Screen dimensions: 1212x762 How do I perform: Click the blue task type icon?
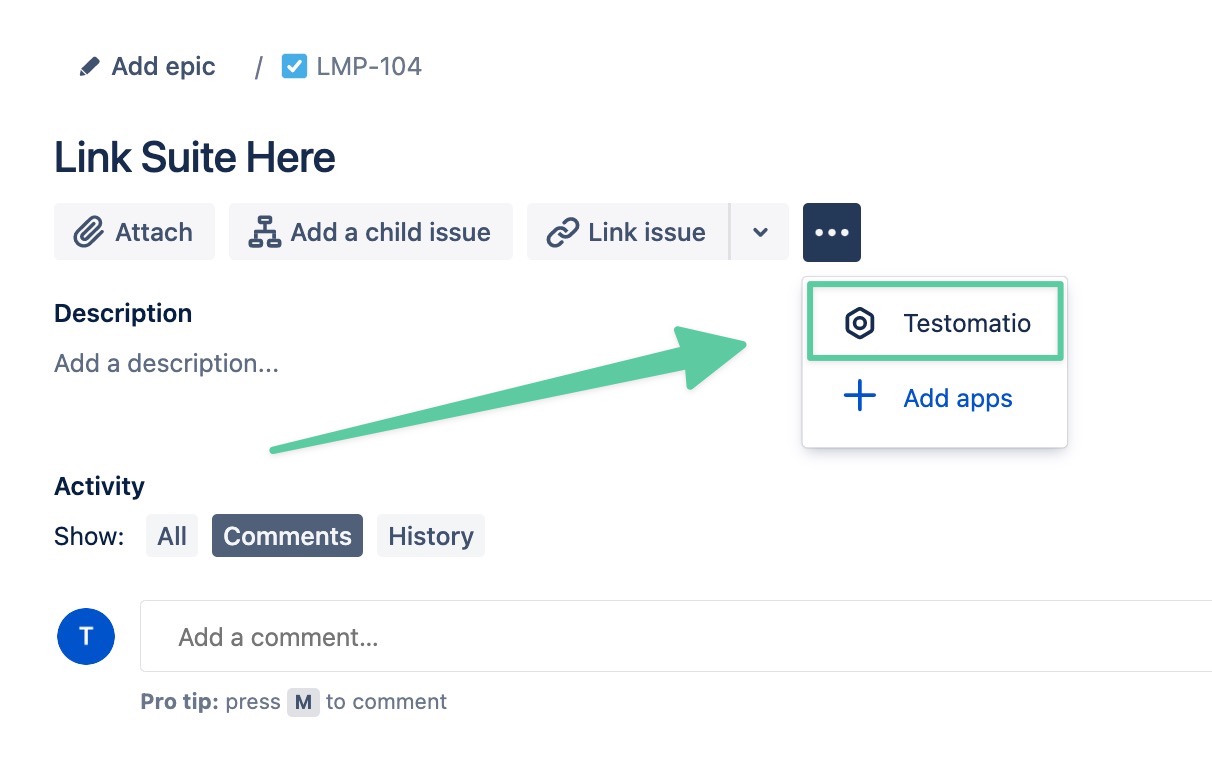click(x=294, y=67)
